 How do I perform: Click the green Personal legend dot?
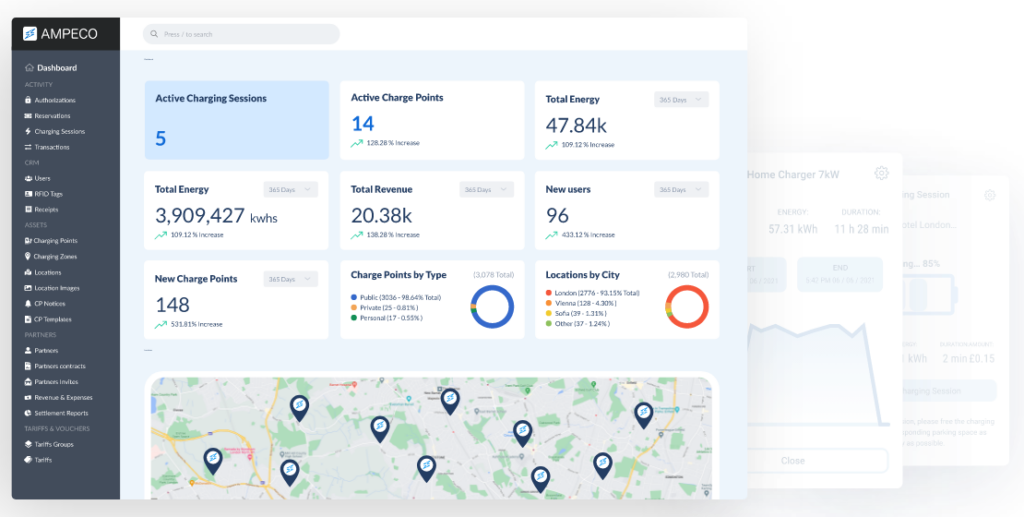point(354,318)
